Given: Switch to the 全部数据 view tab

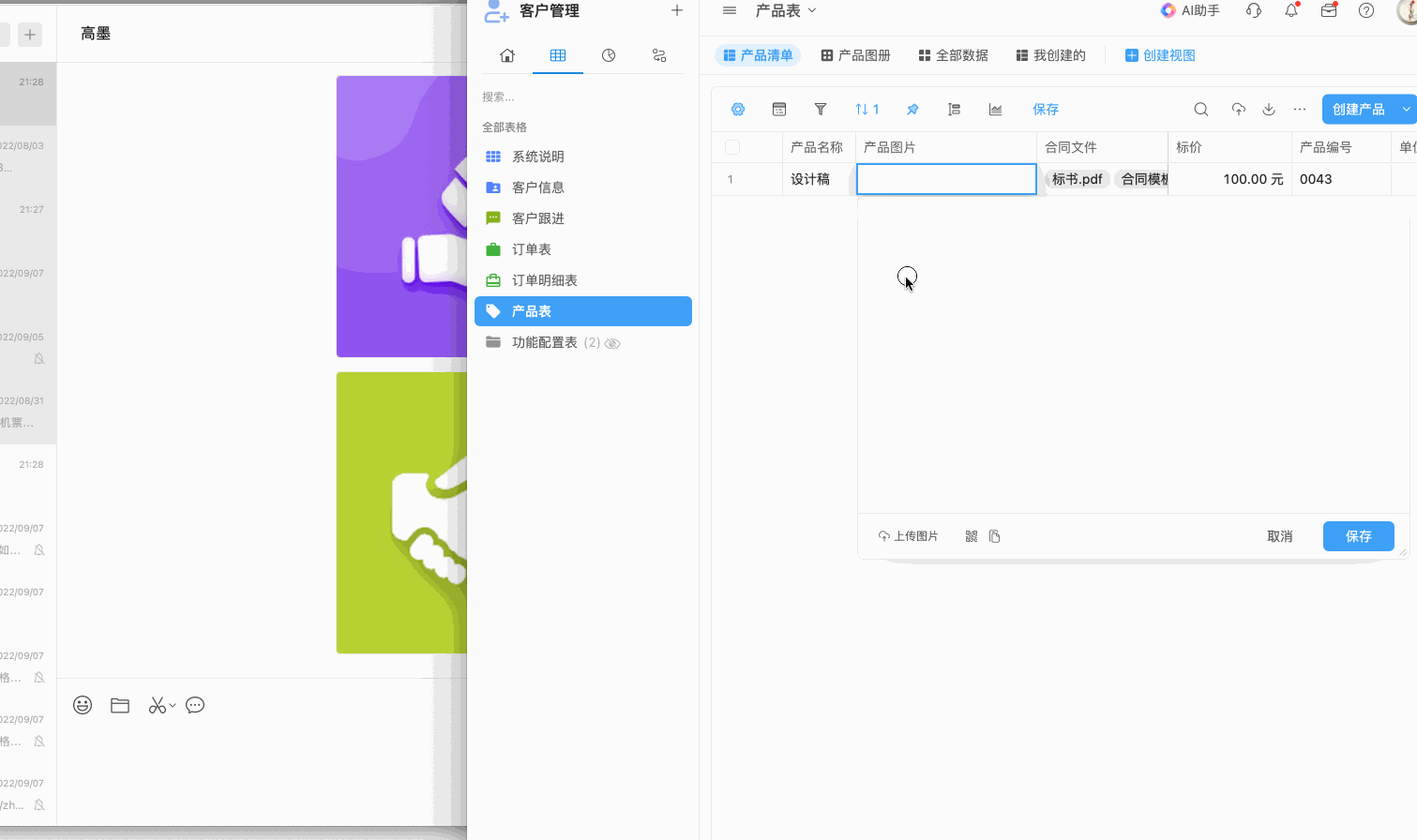Looking at the screenshot, I should [953, 55].
